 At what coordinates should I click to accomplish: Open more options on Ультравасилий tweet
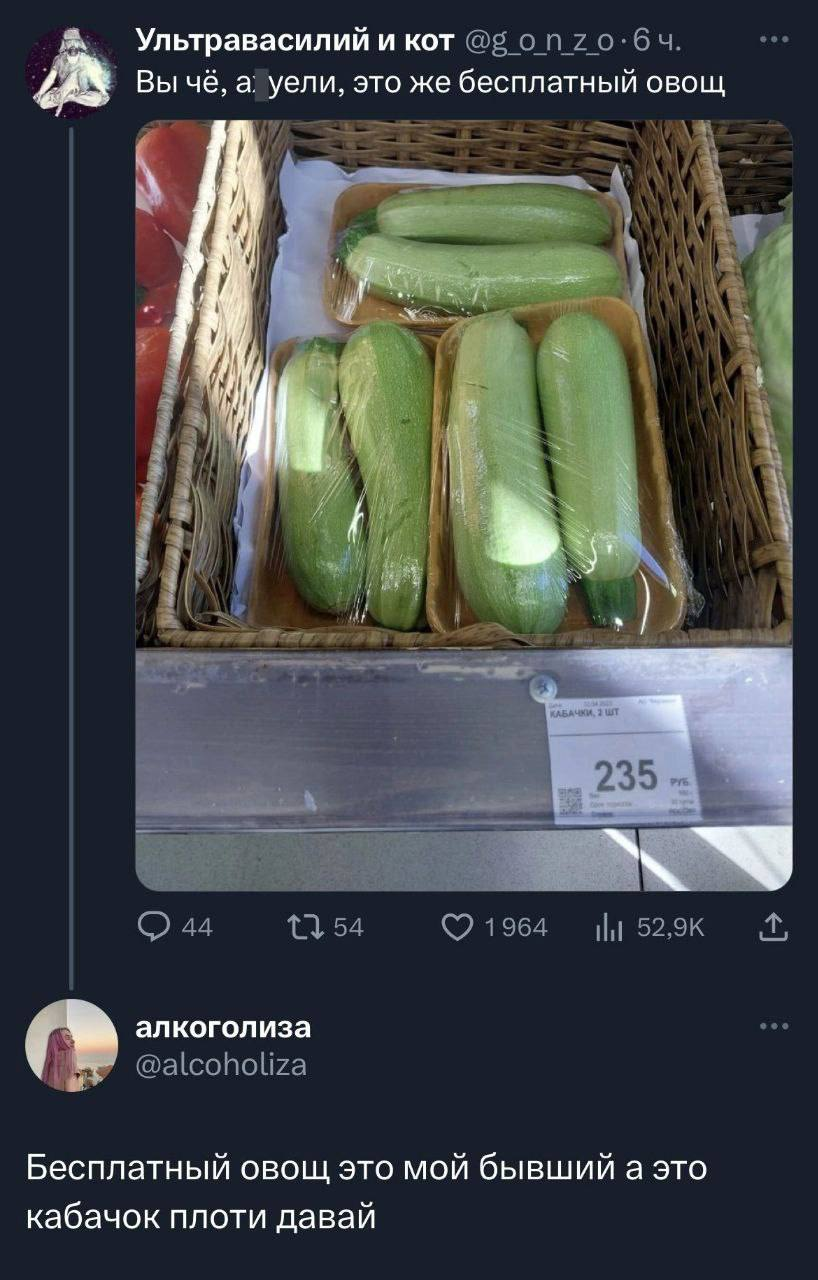click(x=773, y=41)
